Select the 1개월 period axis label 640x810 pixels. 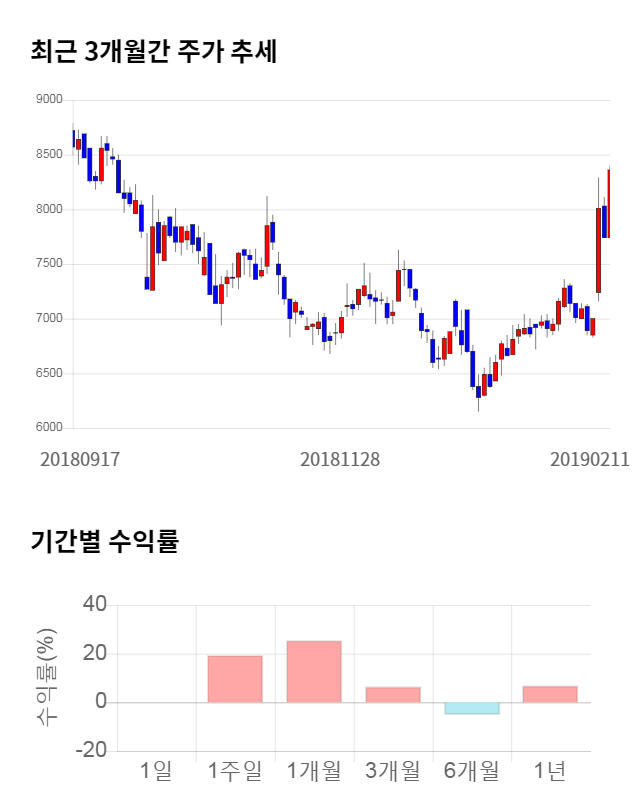(x=314, y=771)
